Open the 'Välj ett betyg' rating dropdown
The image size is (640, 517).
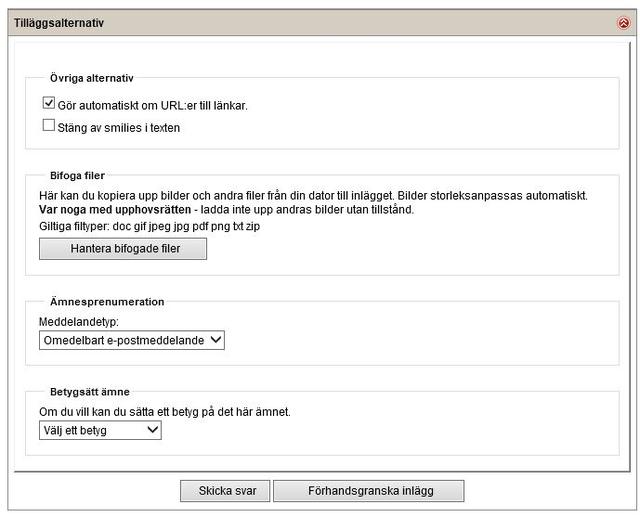pos(100,430)
